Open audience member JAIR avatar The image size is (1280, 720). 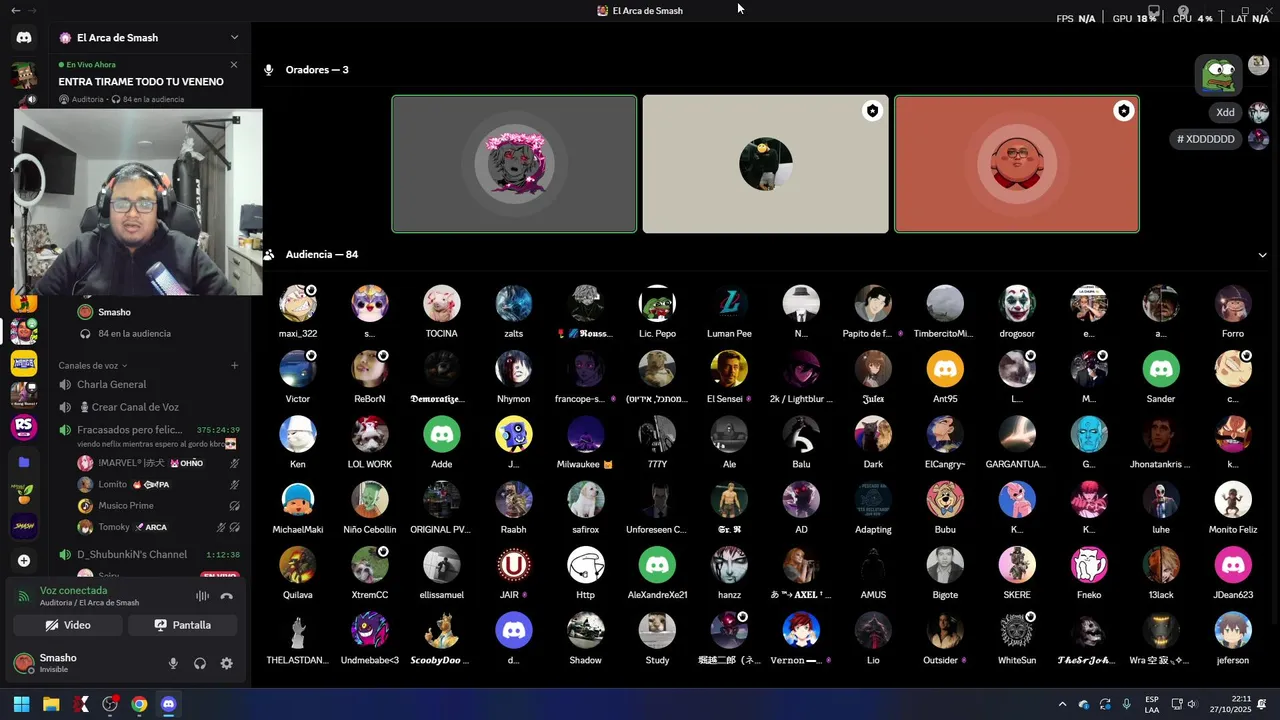tap(514, 565)
